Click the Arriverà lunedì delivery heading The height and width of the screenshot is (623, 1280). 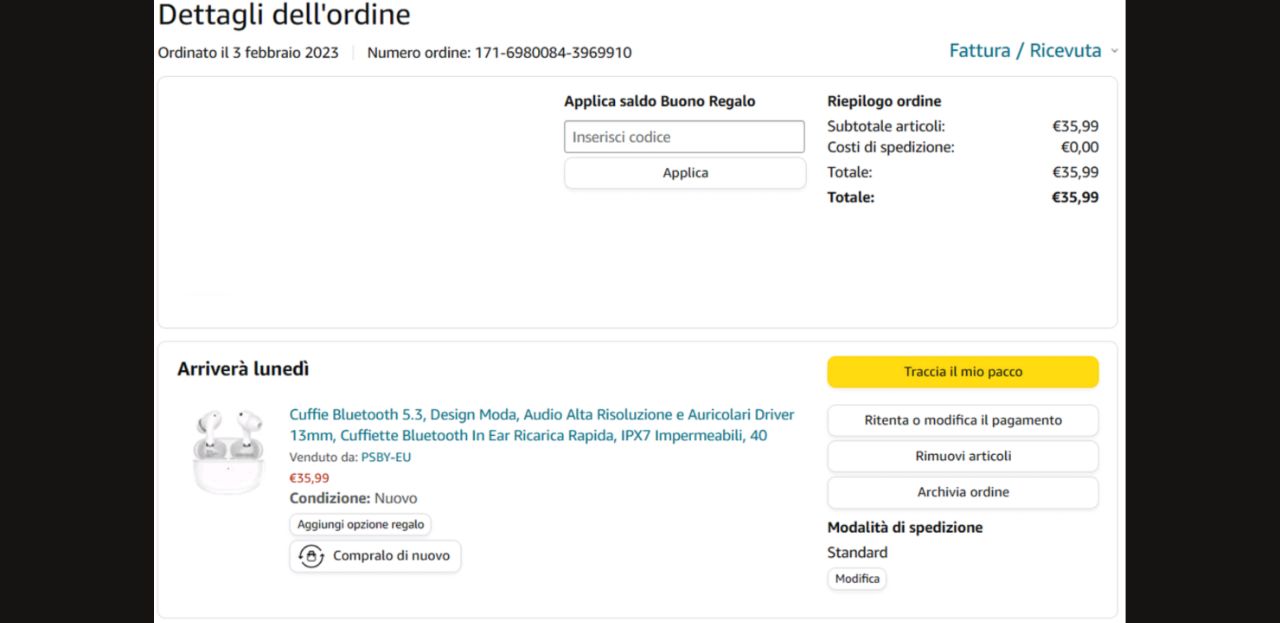(243, 369)
